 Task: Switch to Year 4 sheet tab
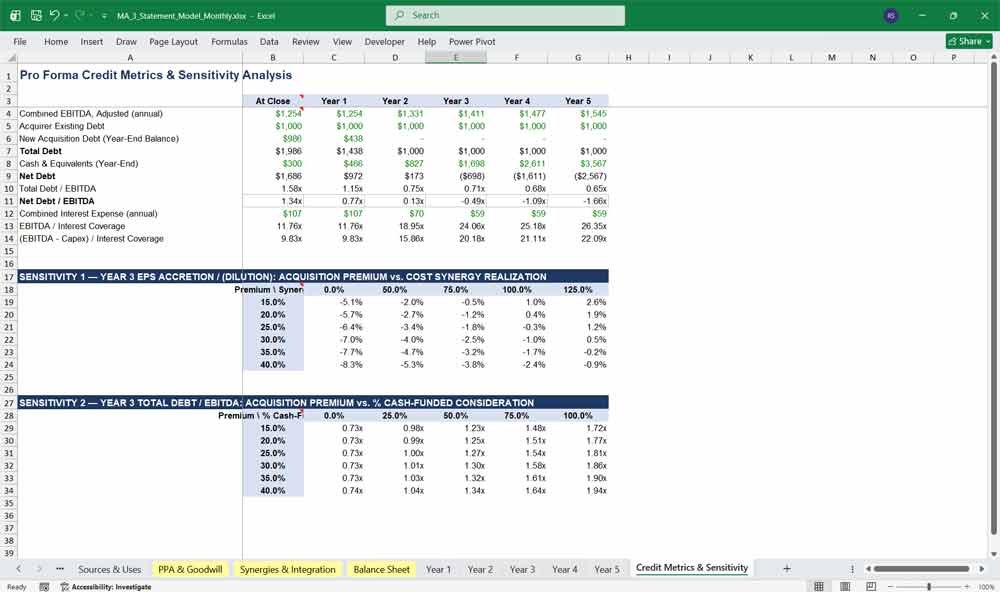(564, 569)
